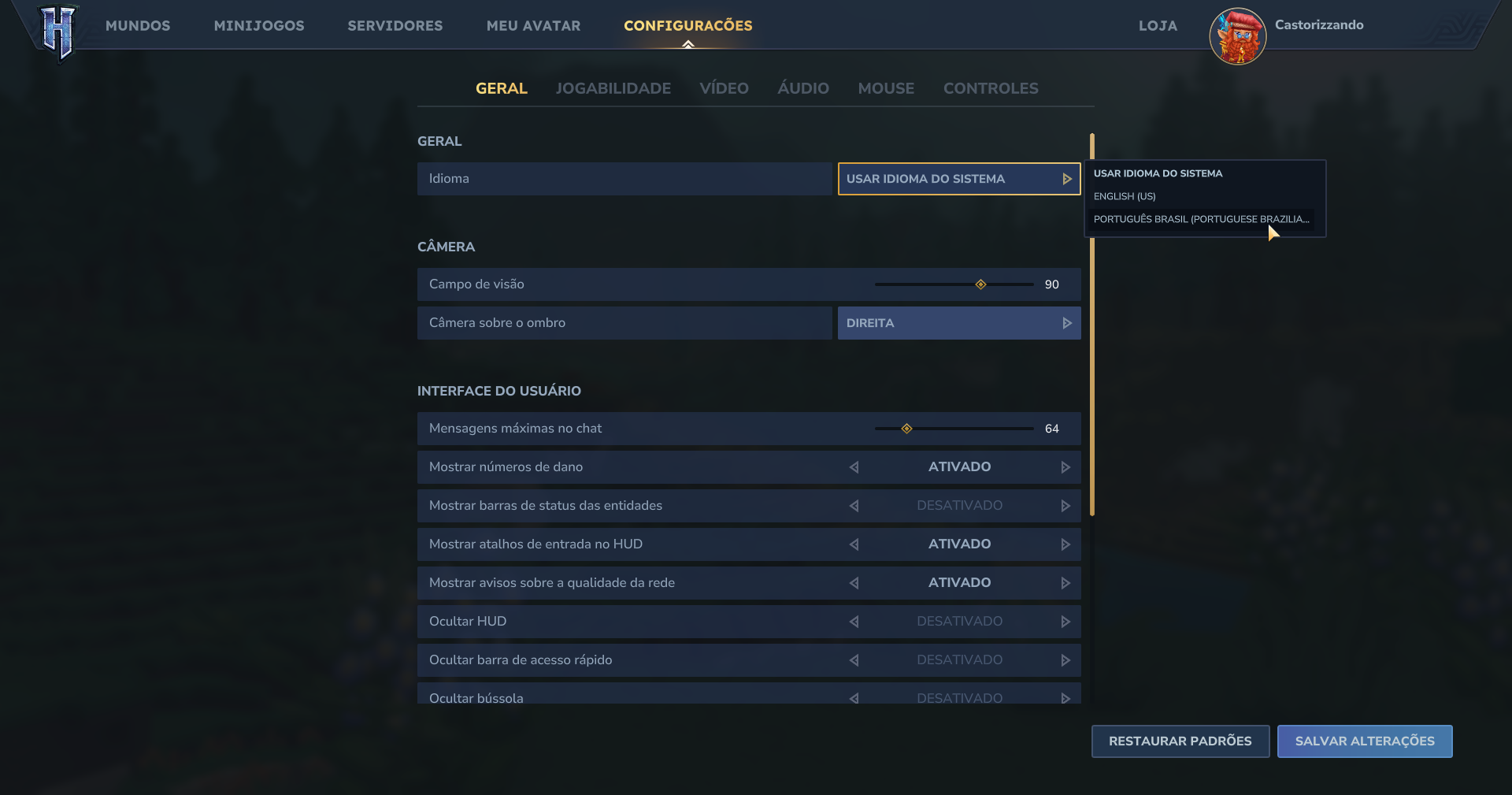1512x795 pixels.
Task: Click left arrow for Mostrar atalhos no HUD
Action: click(x=854, y=544)
